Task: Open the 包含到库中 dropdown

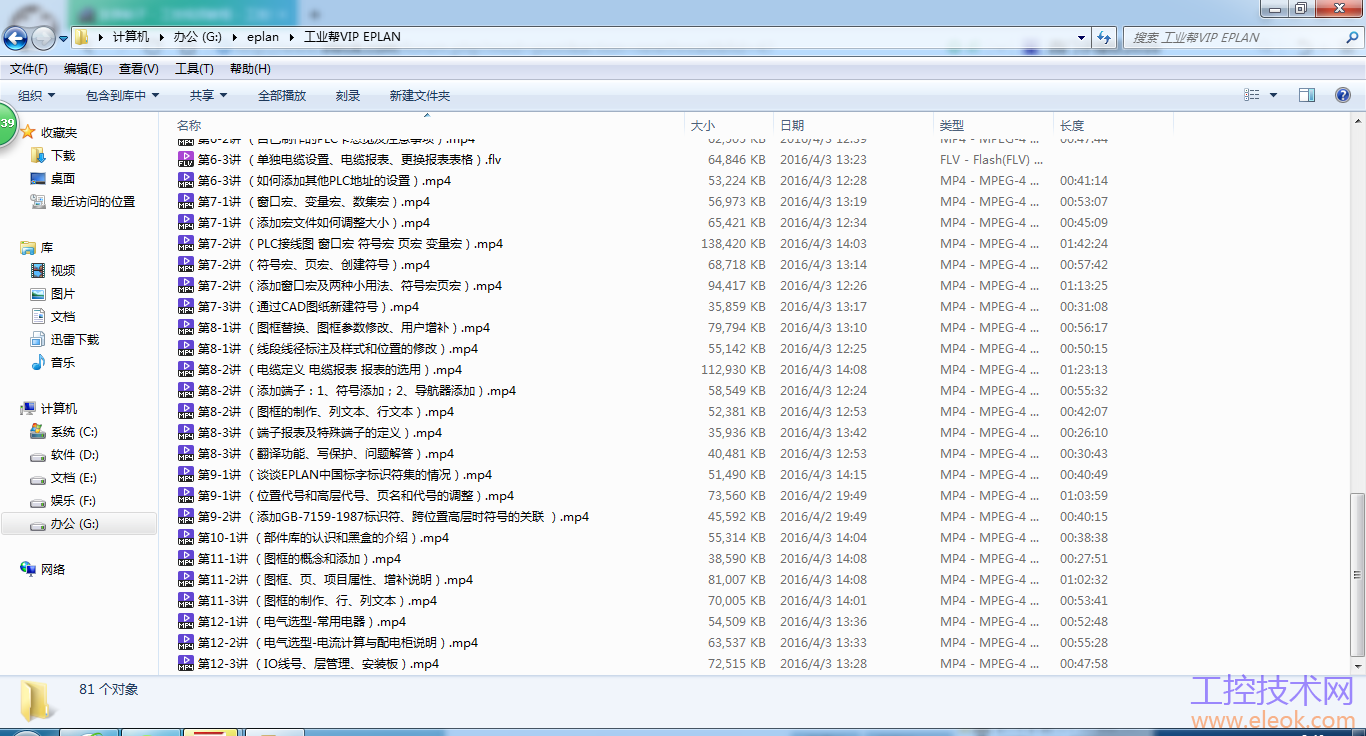Action: tap(122, 95)
